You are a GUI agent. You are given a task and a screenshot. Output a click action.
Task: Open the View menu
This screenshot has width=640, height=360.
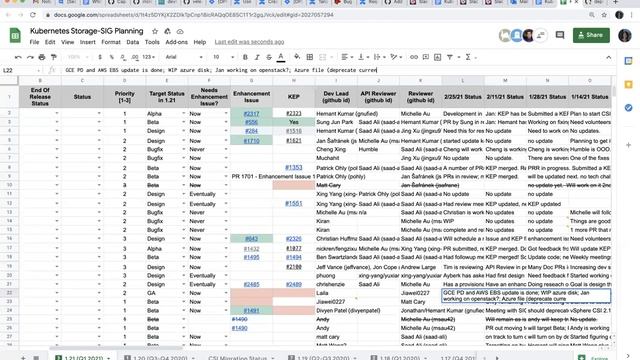68,42
